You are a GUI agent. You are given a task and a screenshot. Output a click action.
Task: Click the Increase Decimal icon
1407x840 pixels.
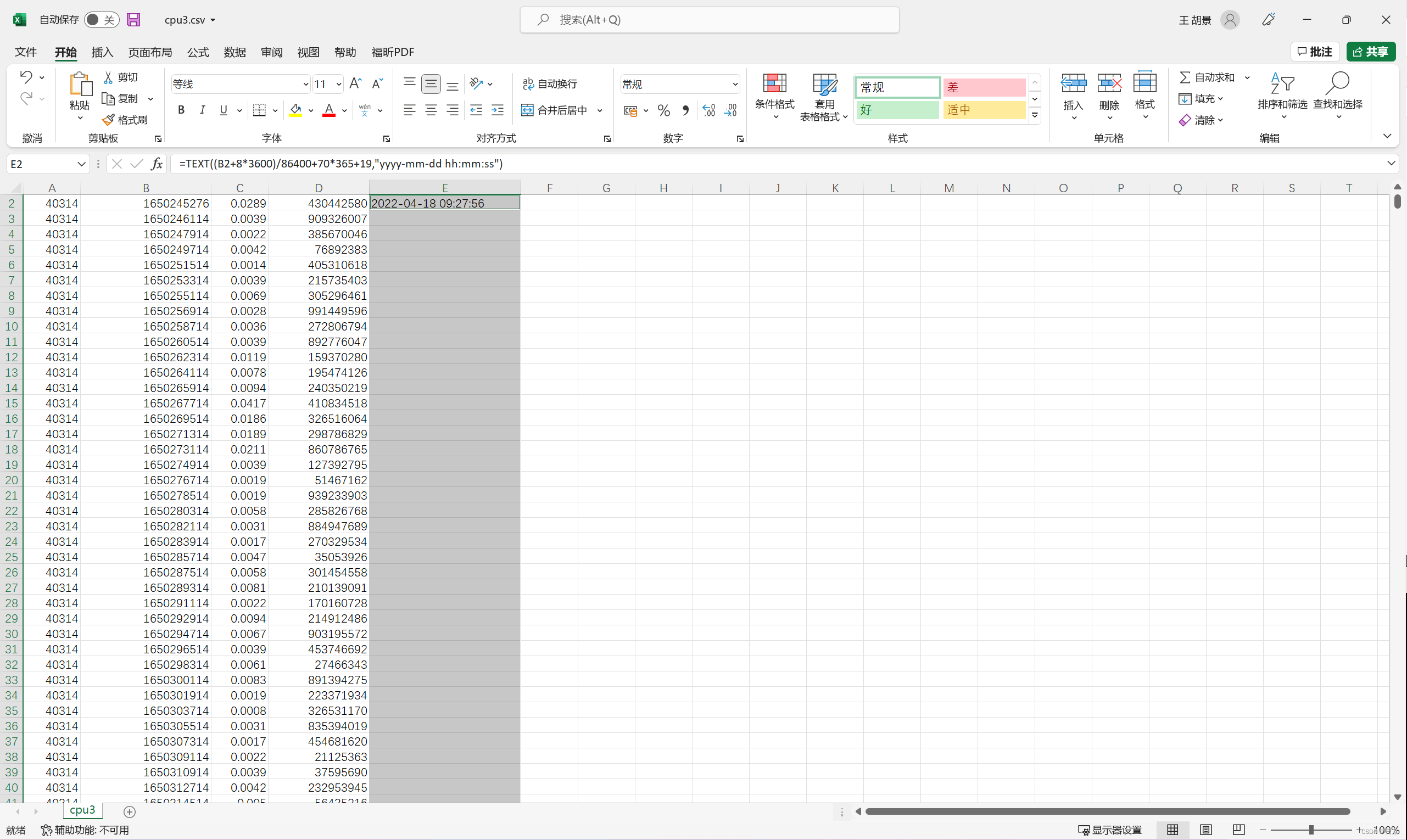pyautogui.click(x=708, y=110)
